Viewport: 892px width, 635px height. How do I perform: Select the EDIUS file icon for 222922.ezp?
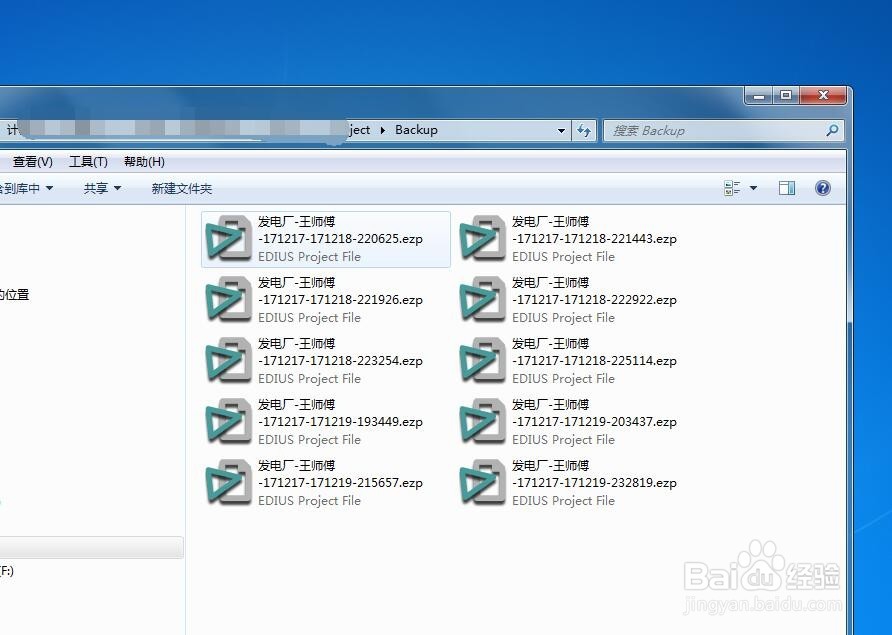[x=482, y=299]
